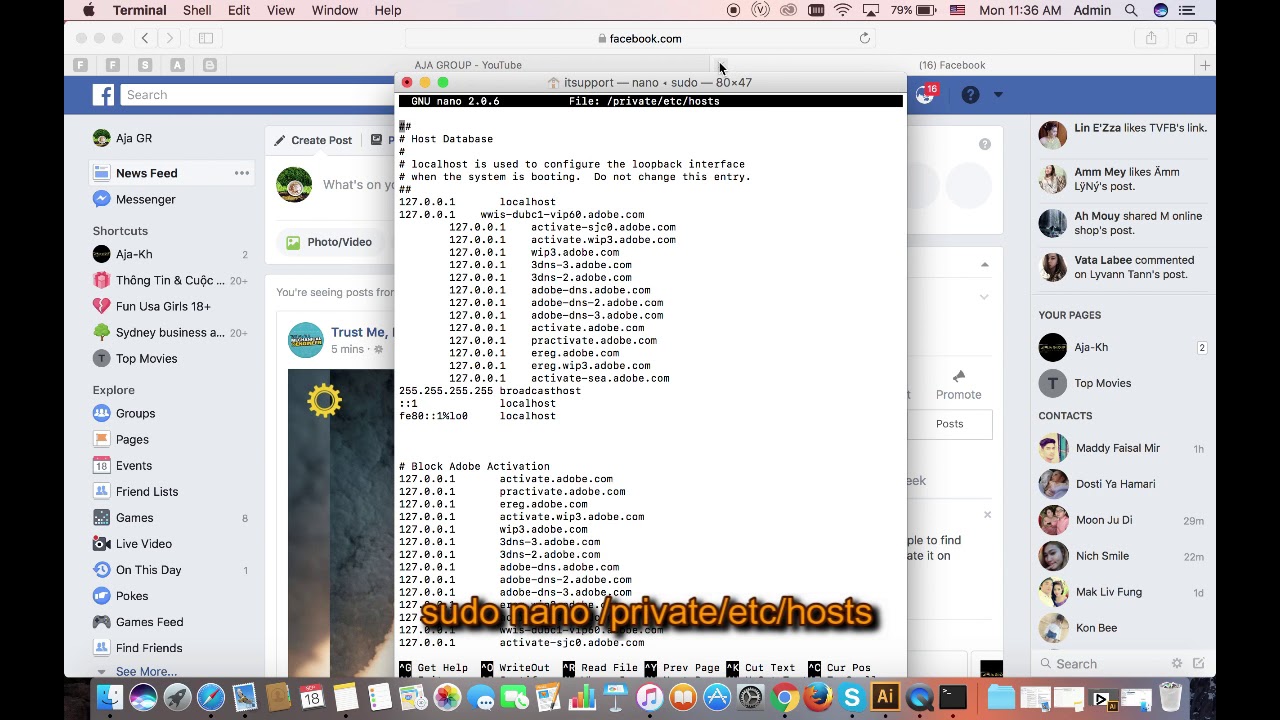Reload the facebook.com page in Safari

(x=865, y=38)
